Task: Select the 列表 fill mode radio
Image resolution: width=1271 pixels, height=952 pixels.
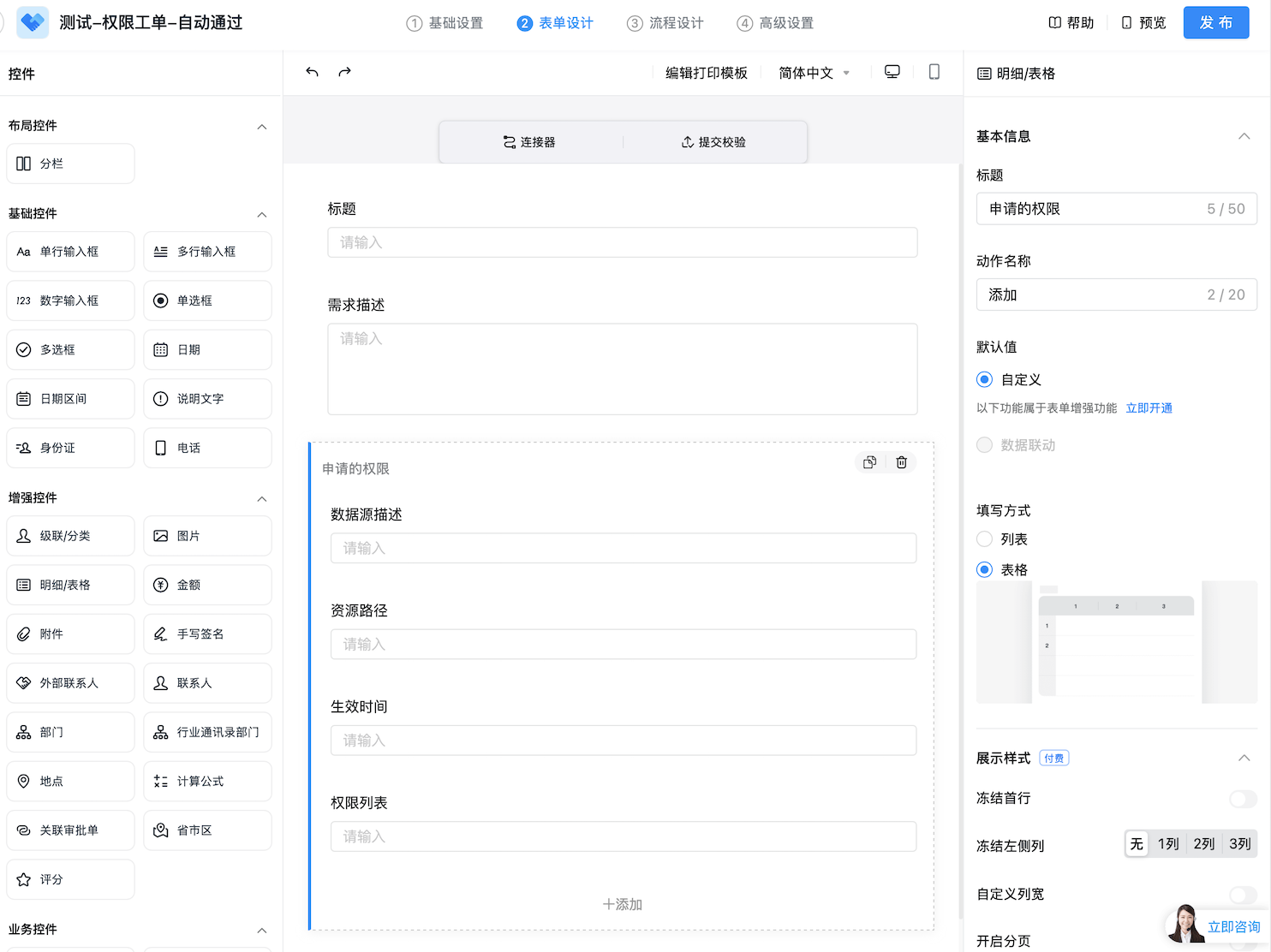Action: 985,539
